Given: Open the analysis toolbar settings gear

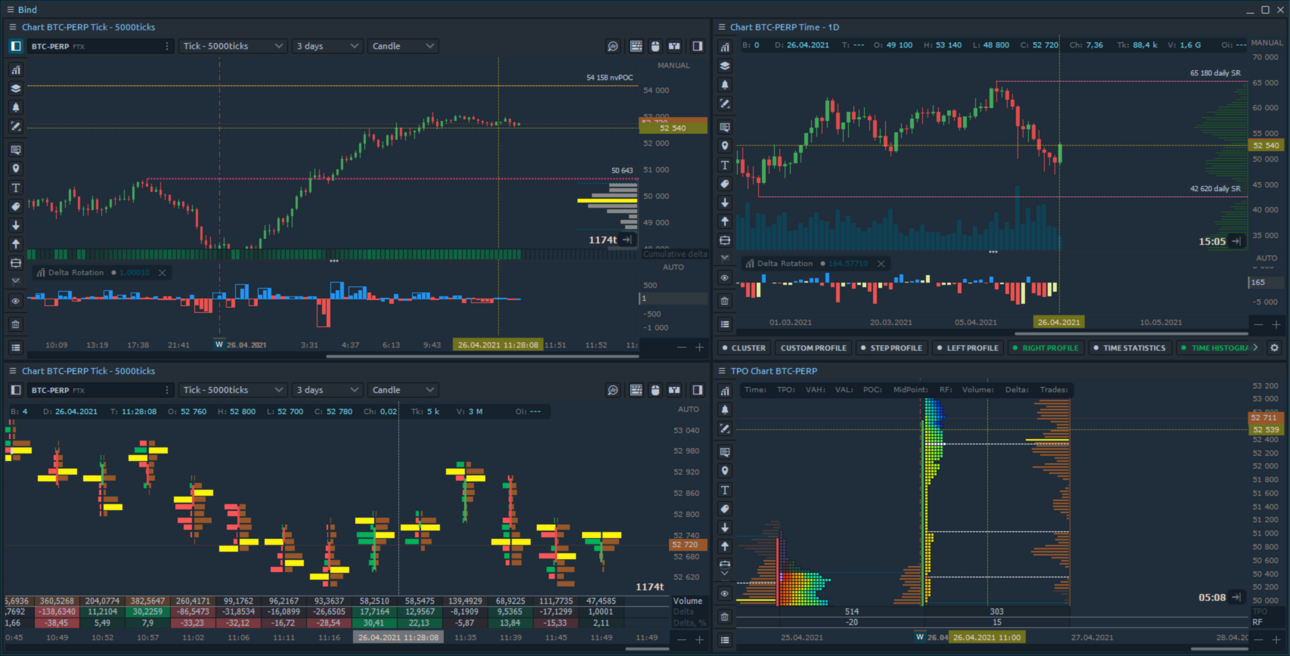Looking at the screenshot, I should pyautogui.click(x=1274, y=348).
